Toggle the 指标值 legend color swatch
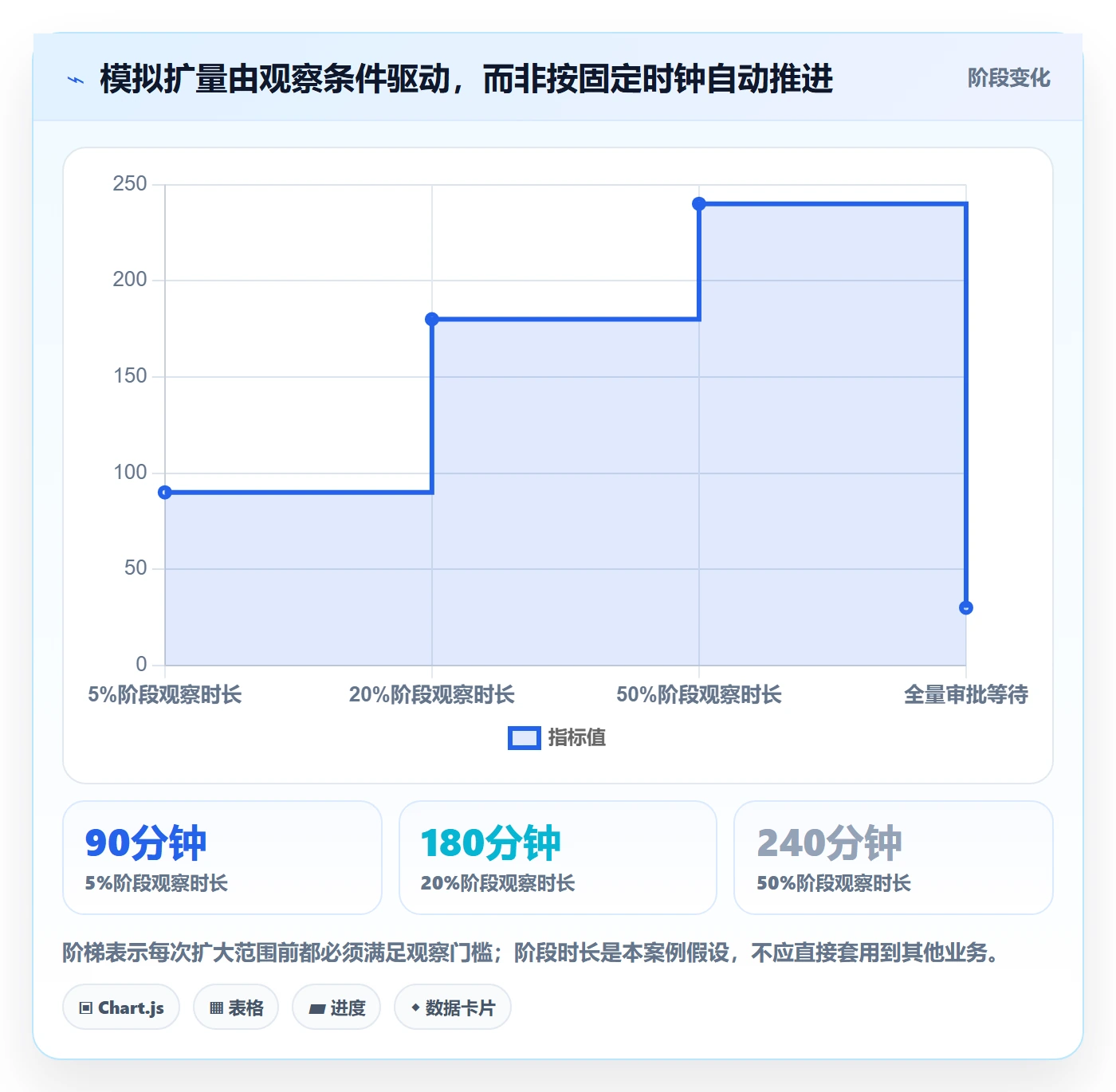The width and height of the screenshot is (1116, 1092). click(525, 738)
